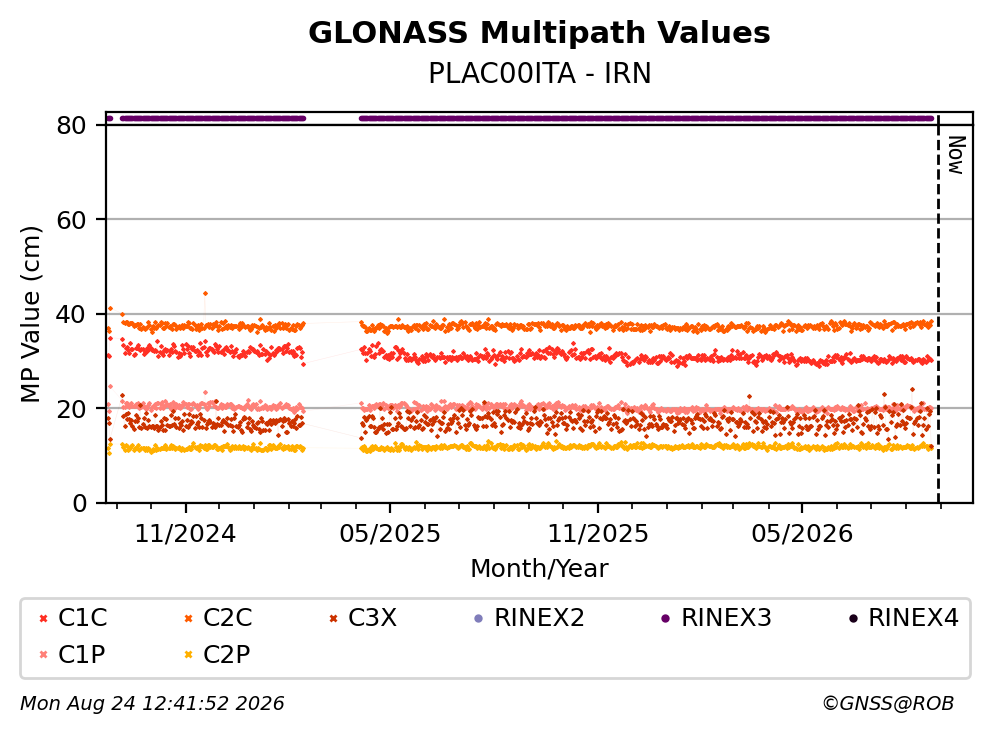Click the C1C legend marker icon

coord(43,618)
